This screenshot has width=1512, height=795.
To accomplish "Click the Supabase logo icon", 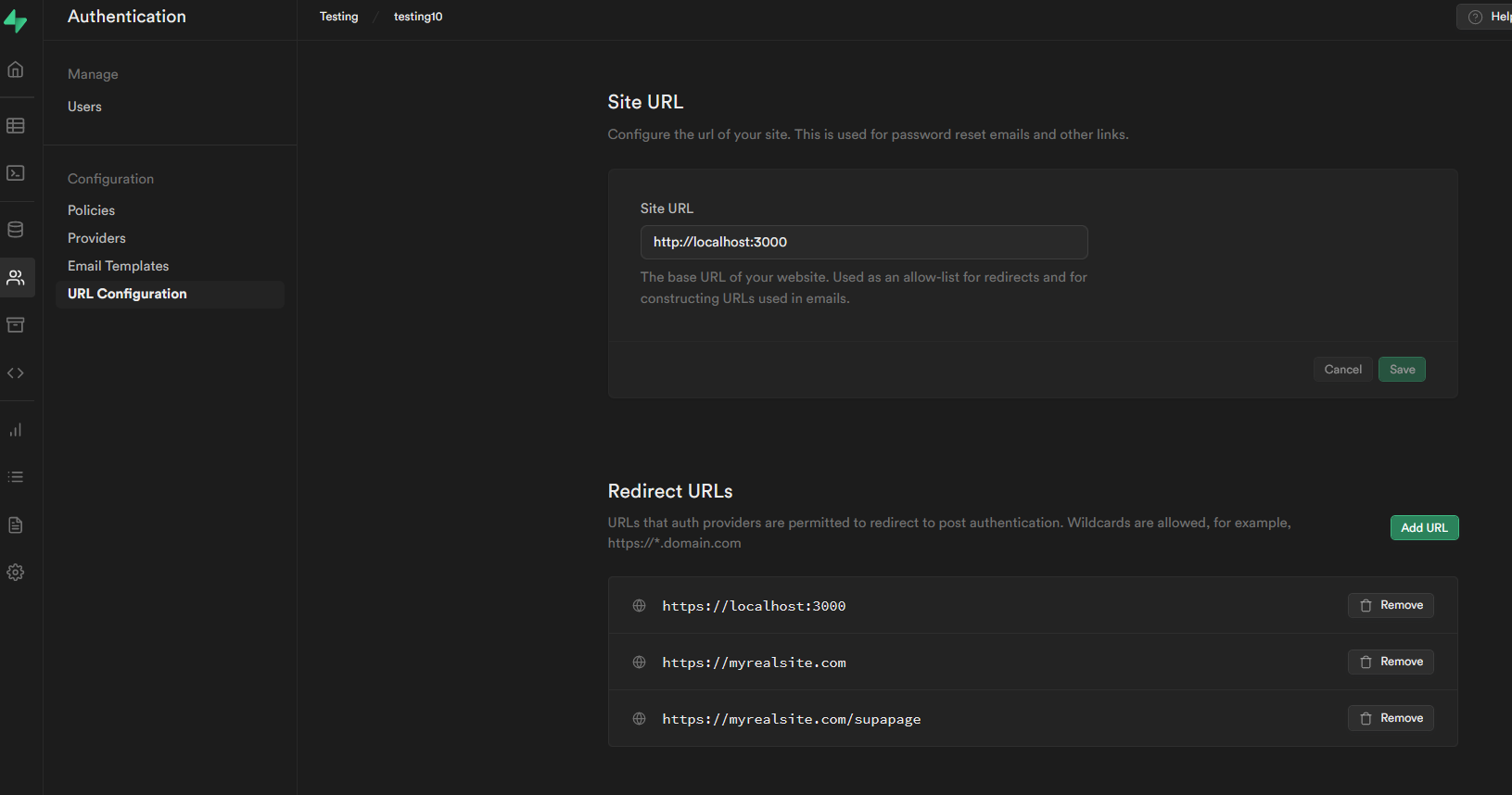I will pyautogui.click(x=16, y=20).
